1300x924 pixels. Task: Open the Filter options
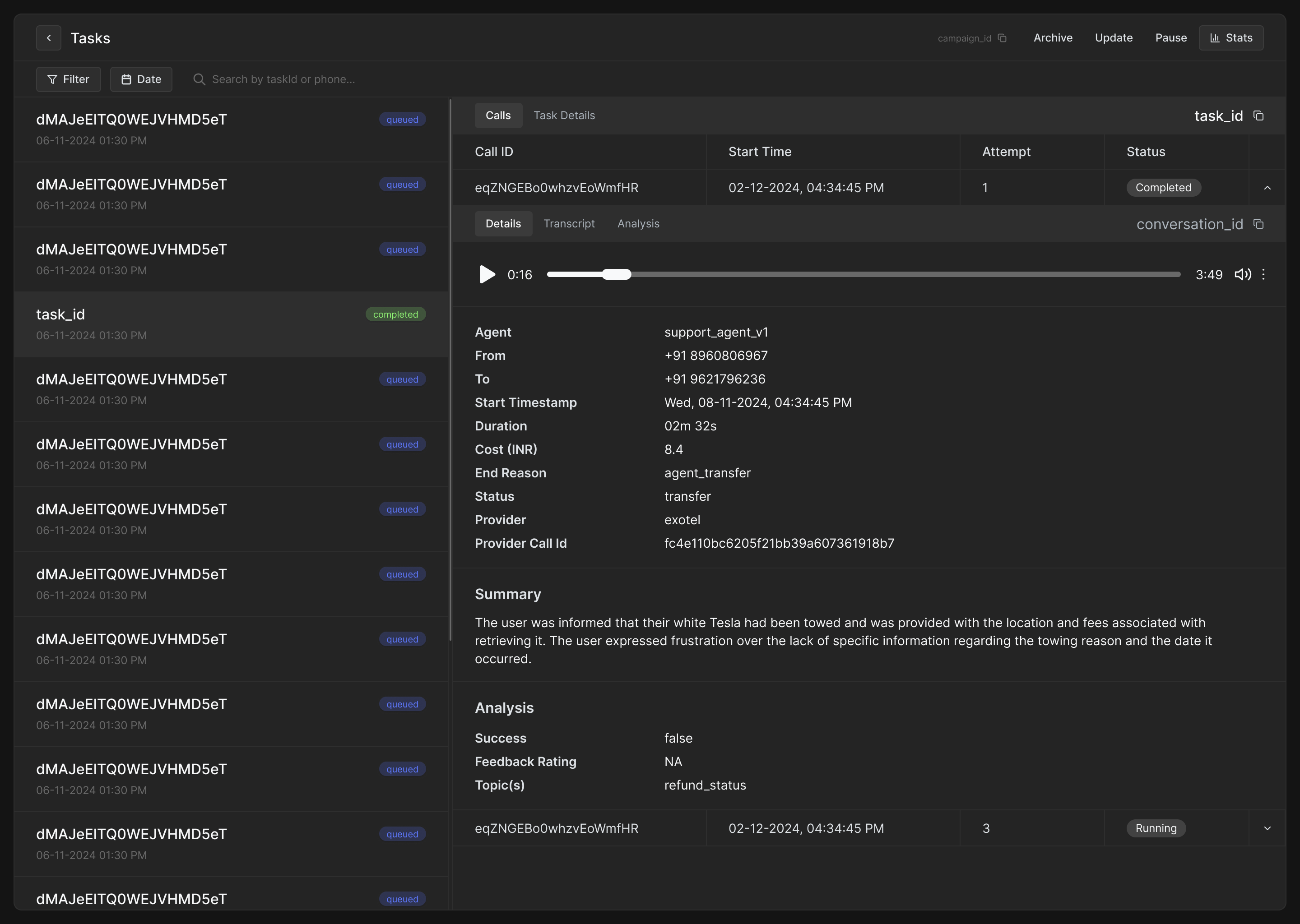point(68,80)
